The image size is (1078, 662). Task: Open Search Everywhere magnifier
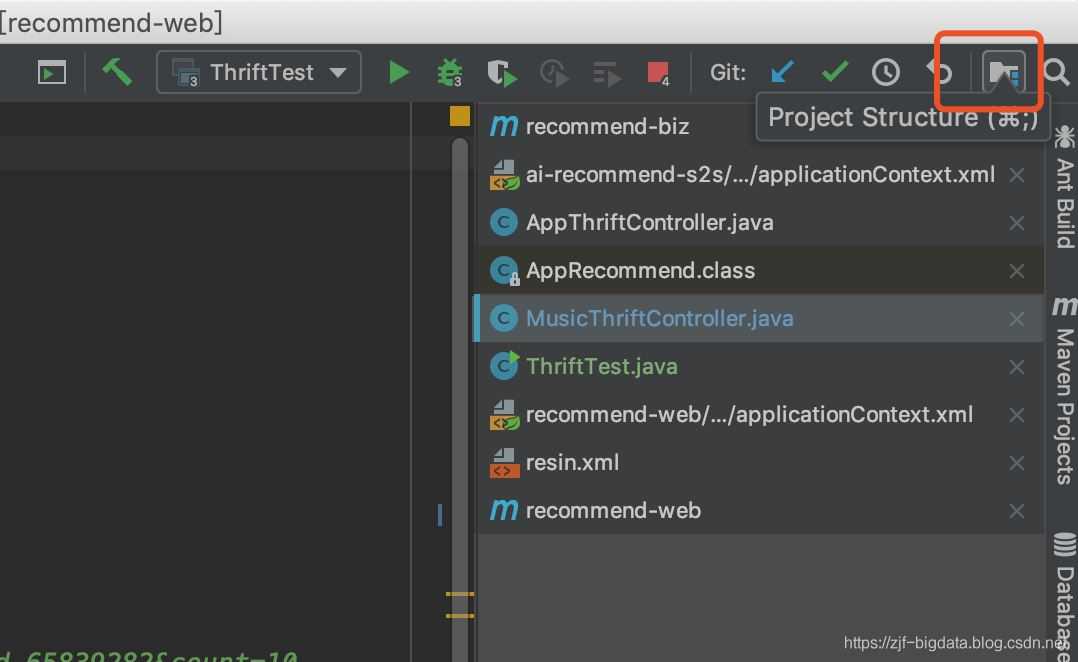1057,72
